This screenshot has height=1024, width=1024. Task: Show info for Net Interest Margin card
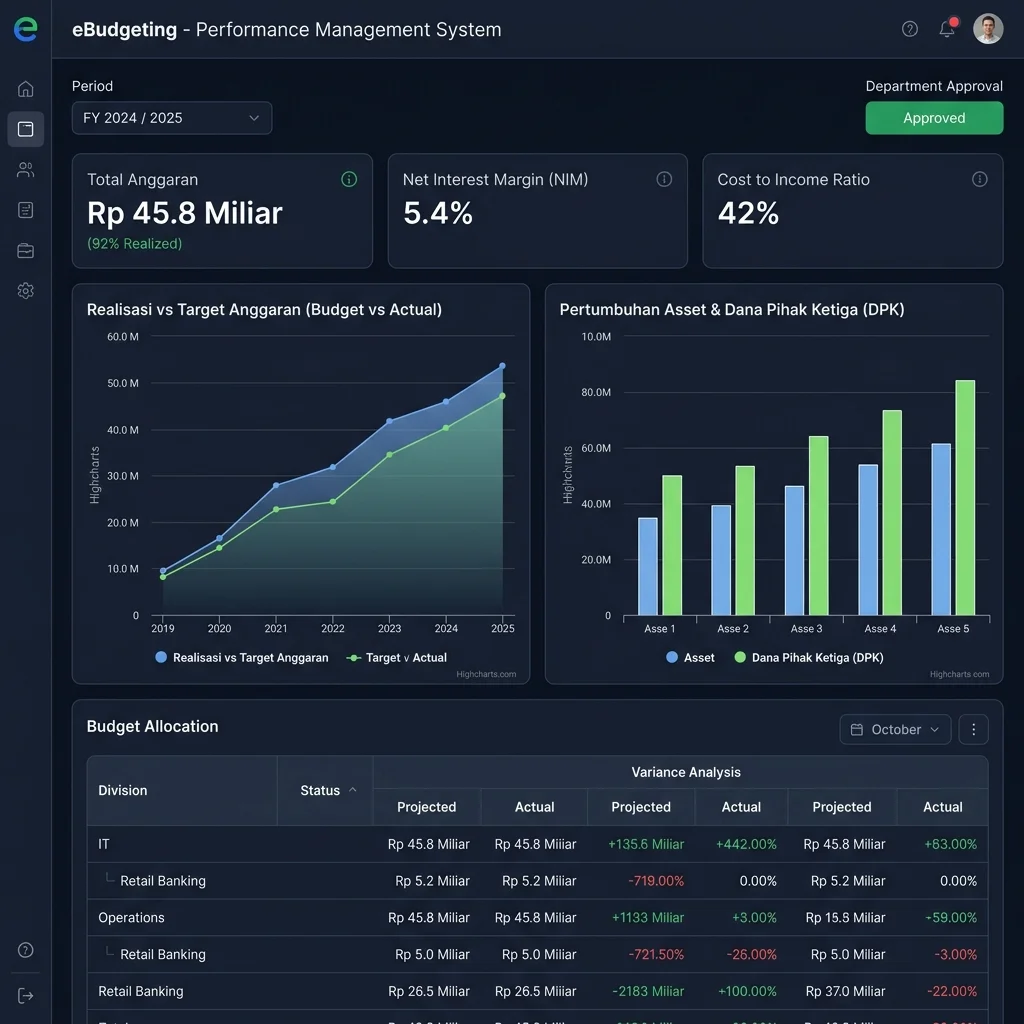[664, 179]
